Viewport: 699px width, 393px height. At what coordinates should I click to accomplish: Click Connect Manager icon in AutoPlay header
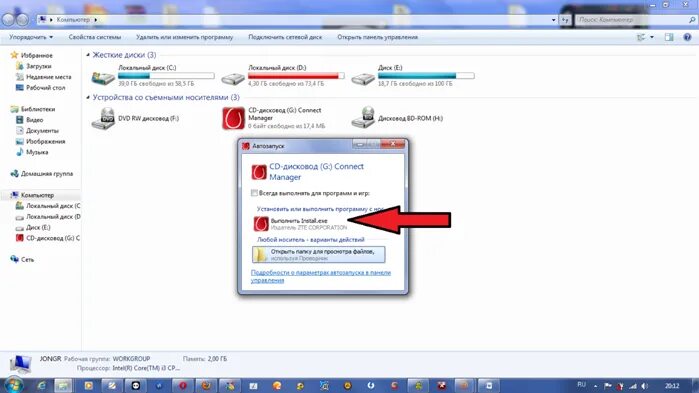259,172
